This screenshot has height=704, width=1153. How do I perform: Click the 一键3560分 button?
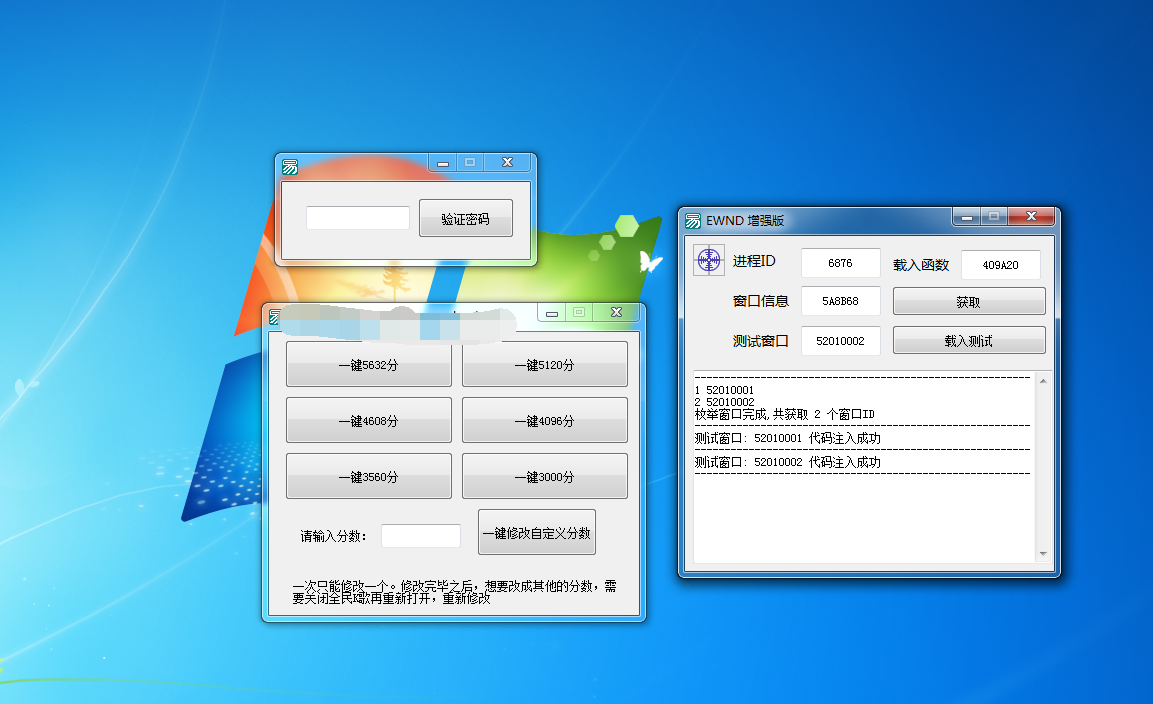(x=368, y=476)
